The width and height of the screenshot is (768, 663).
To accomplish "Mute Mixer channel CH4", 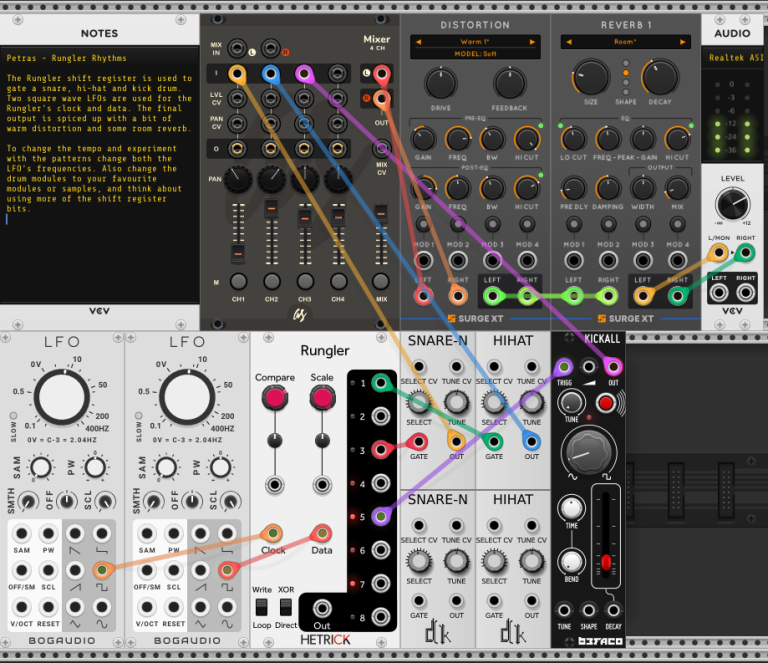I will [x=338, y=282].
